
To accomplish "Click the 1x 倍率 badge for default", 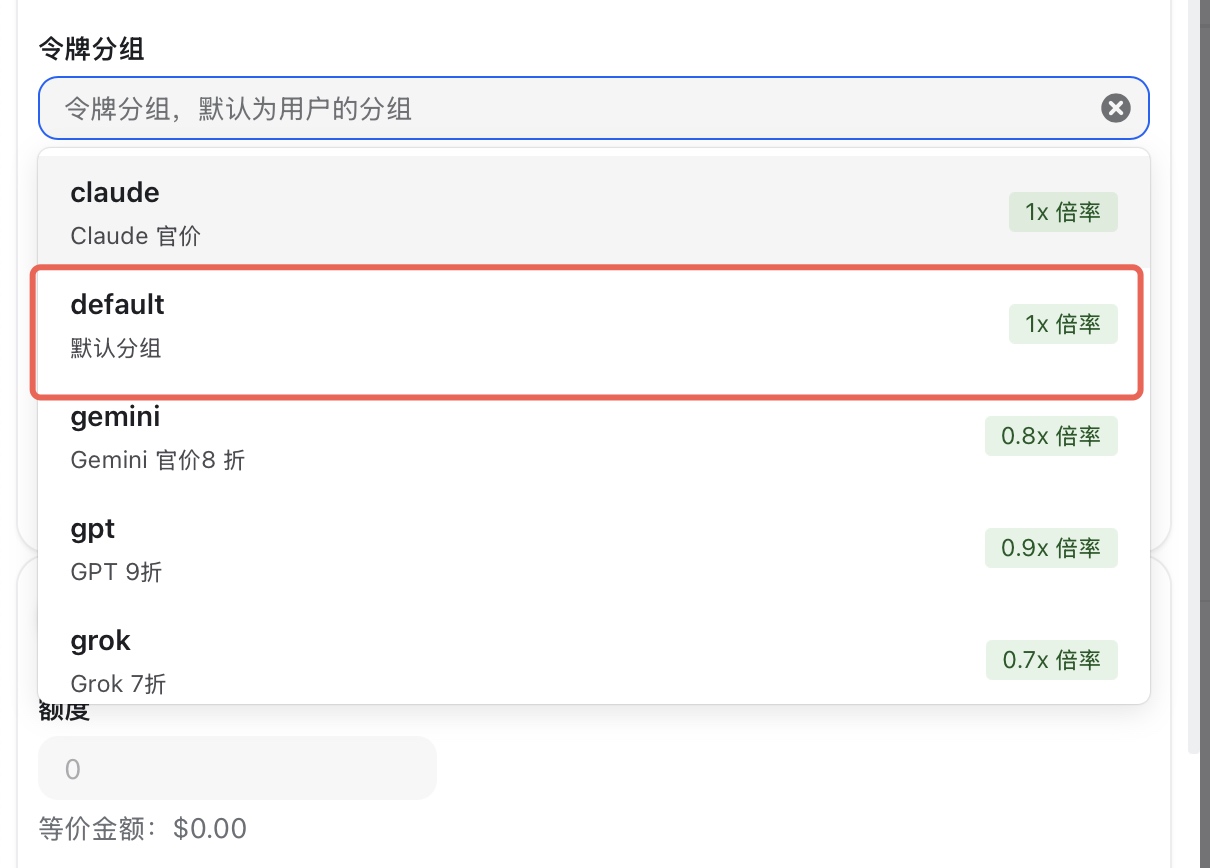I will tap(1062, 324).
